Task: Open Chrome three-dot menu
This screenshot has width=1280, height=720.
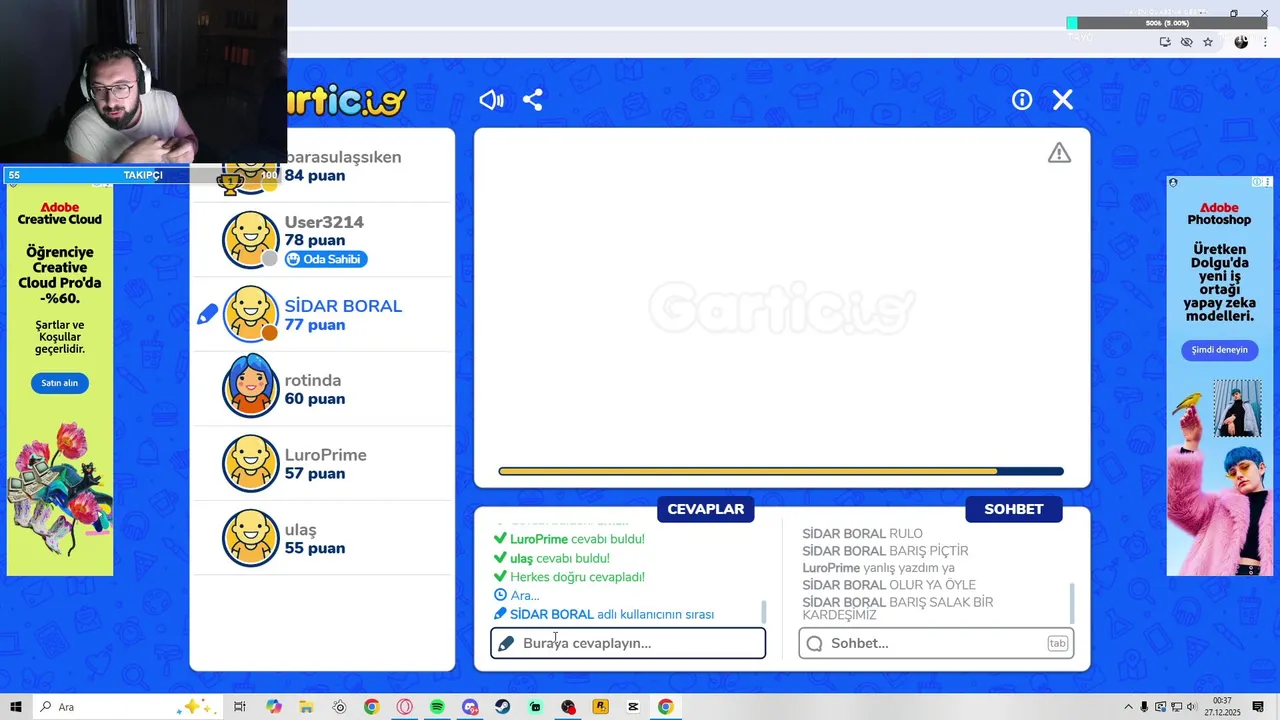Action: (x=1265, y=42)
